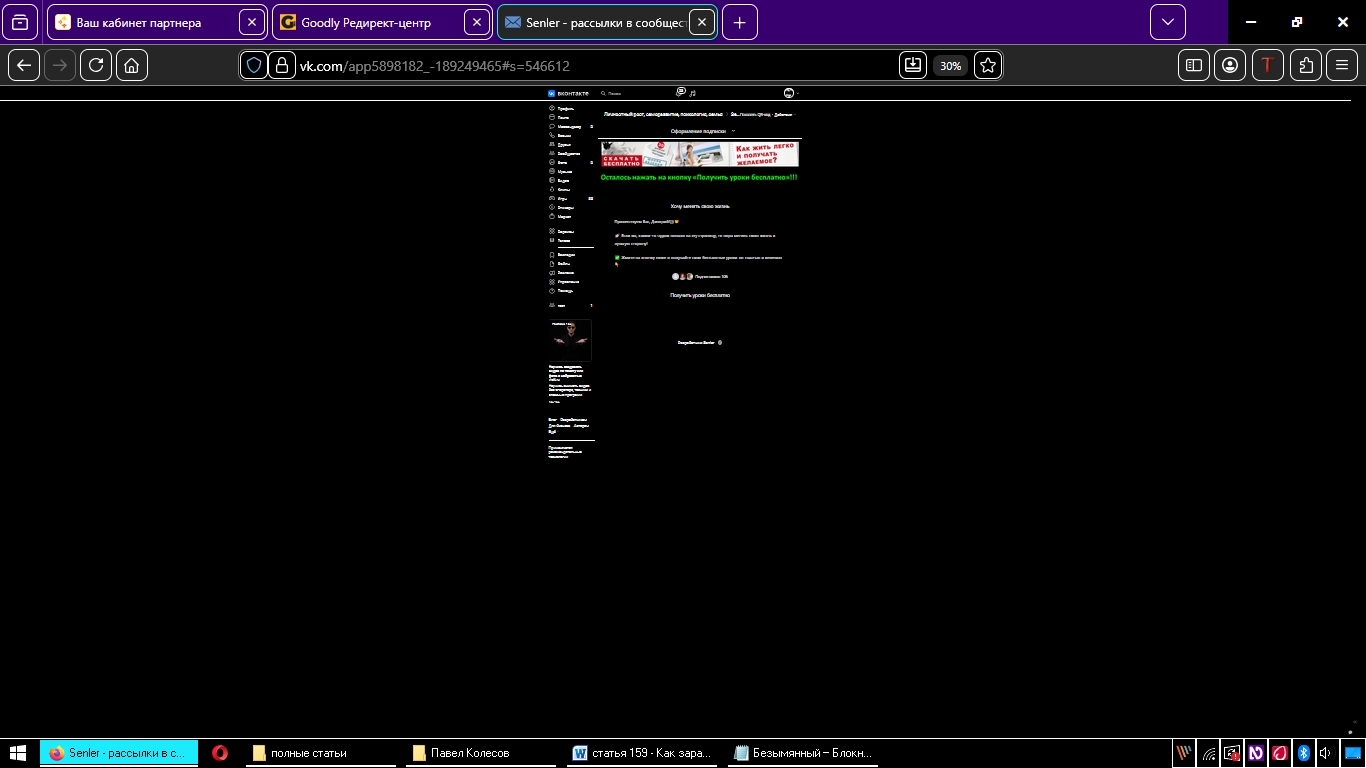
Task: Open the VK profile avatar dropdown
Action: point(791,93)
